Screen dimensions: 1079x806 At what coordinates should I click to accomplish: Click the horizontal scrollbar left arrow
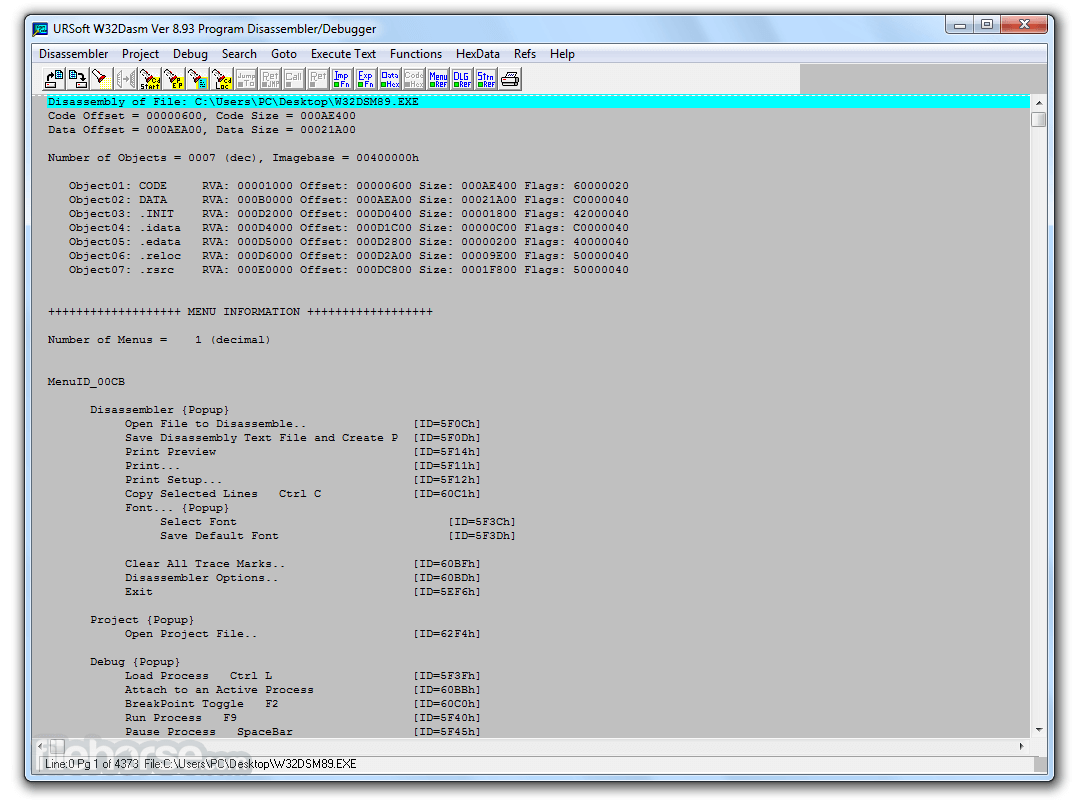pos(41,746)
